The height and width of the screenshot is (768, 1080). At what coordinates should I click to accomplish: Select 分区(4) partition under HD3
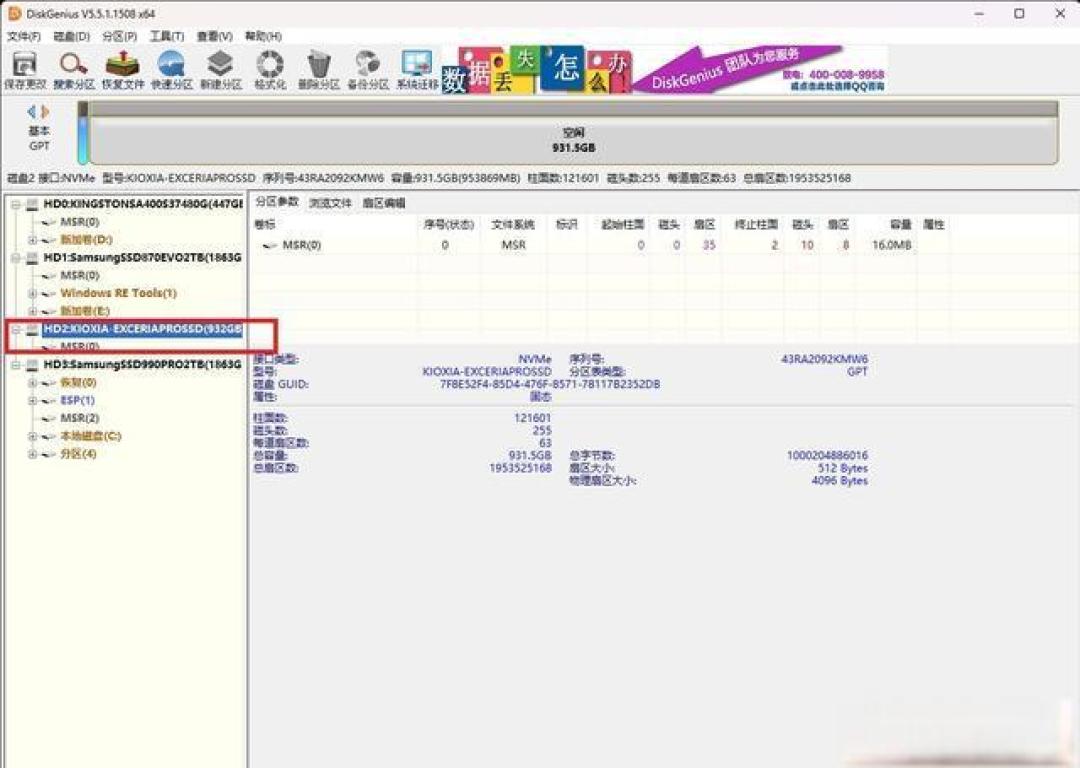pos(79,454)
